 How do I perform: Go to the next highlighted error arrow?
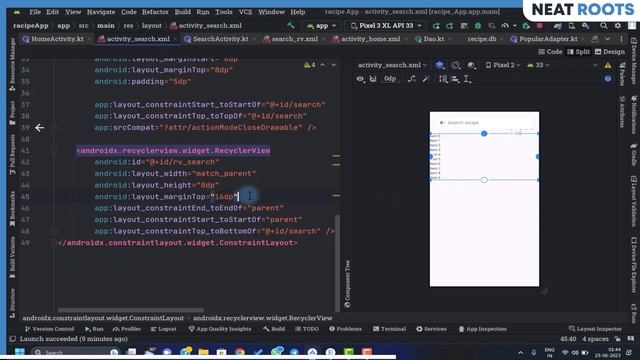333,65
